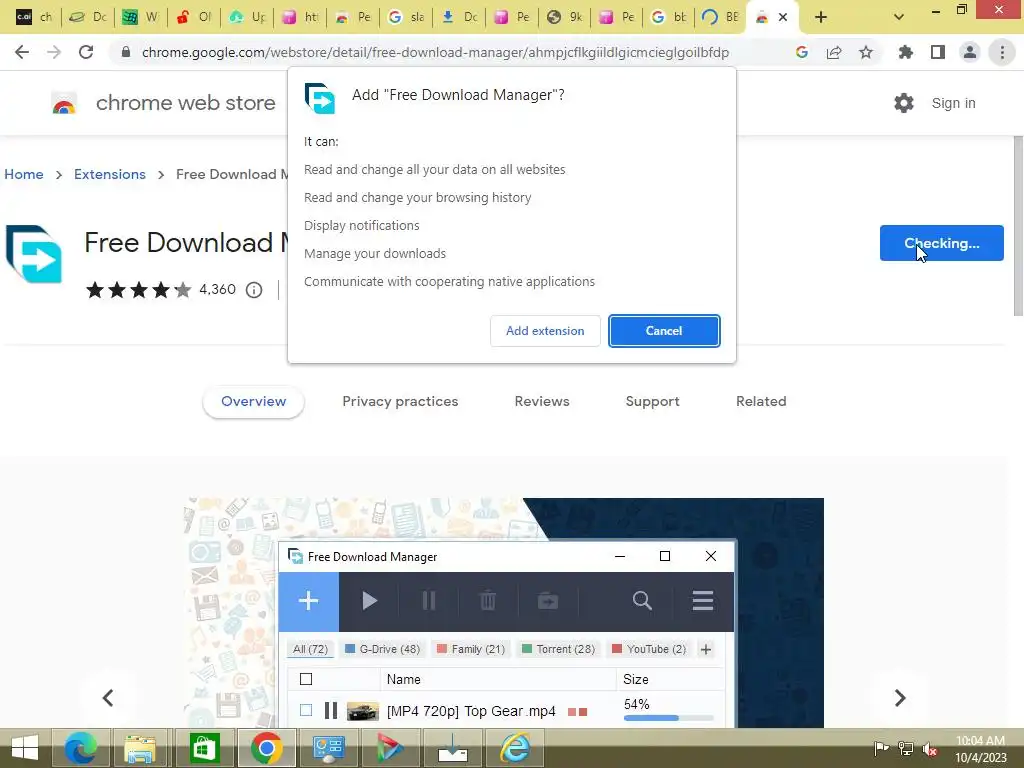Click the taskbar clock
The height and width of the screenshot is (768, 1024).
(x=980, y=748)
